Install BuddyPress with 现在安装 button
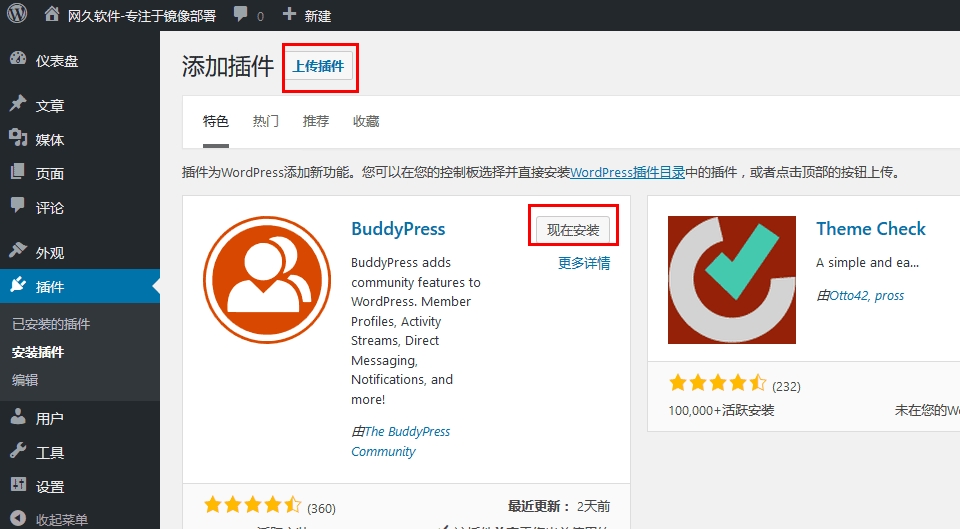 pyautogui.click(x=573, y=230)
